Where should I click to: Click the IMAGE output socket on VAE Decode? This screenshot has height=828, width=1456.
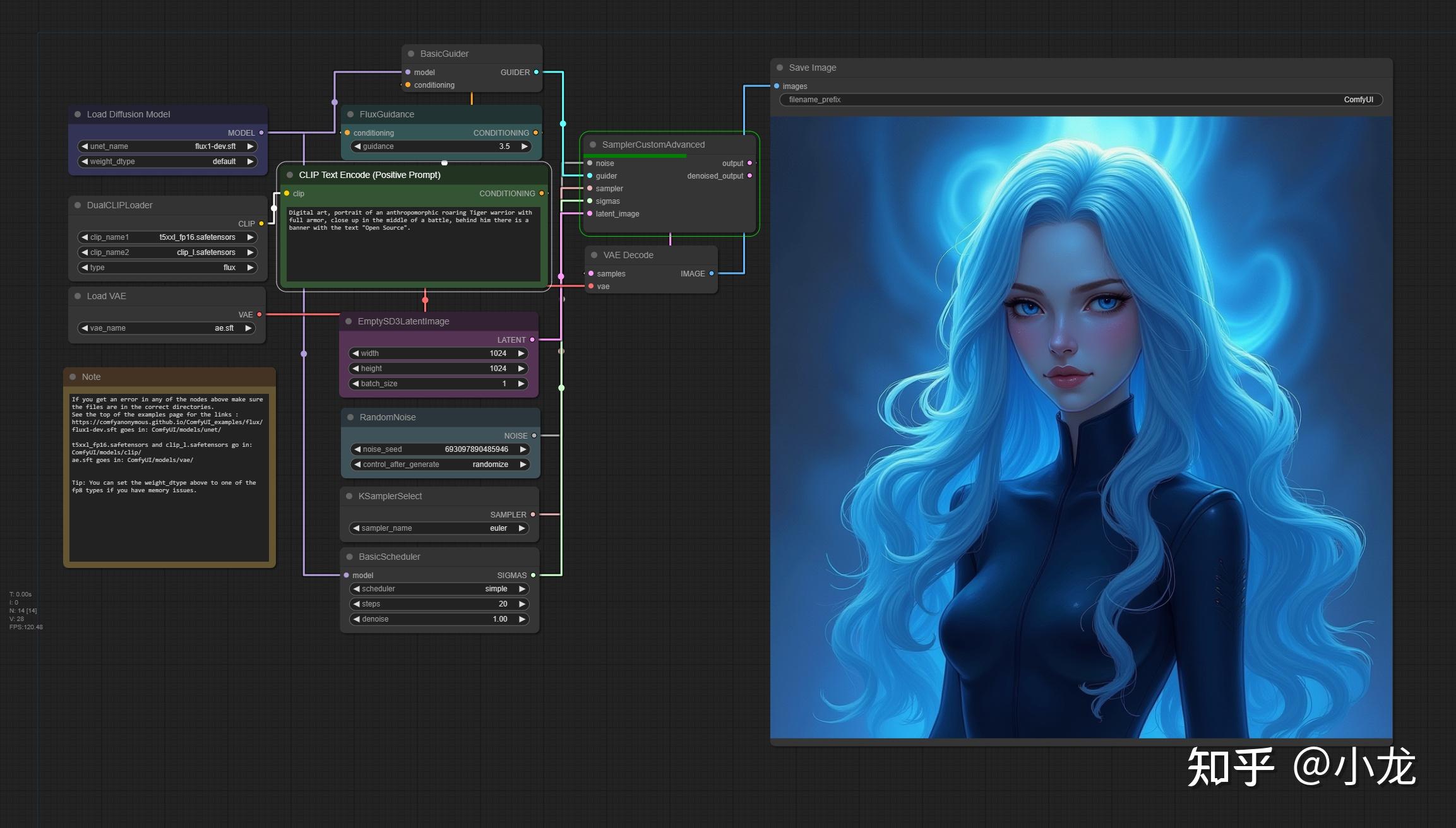[x=712, y=274]
